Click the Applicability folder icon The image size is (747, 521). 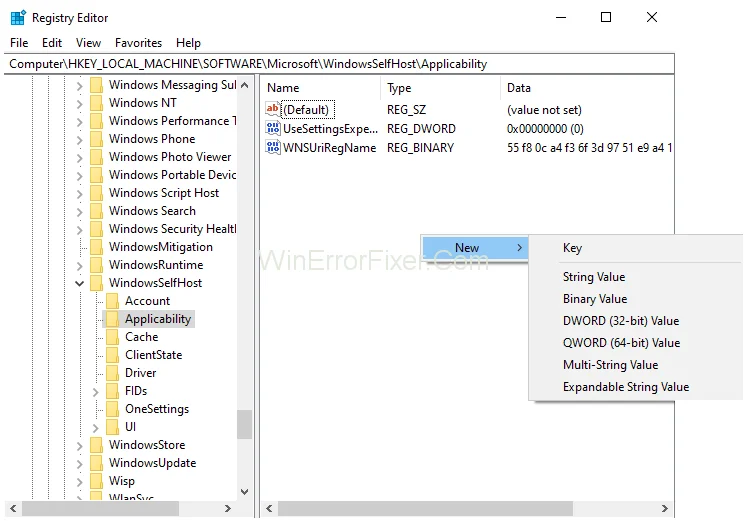click(112, 319)
